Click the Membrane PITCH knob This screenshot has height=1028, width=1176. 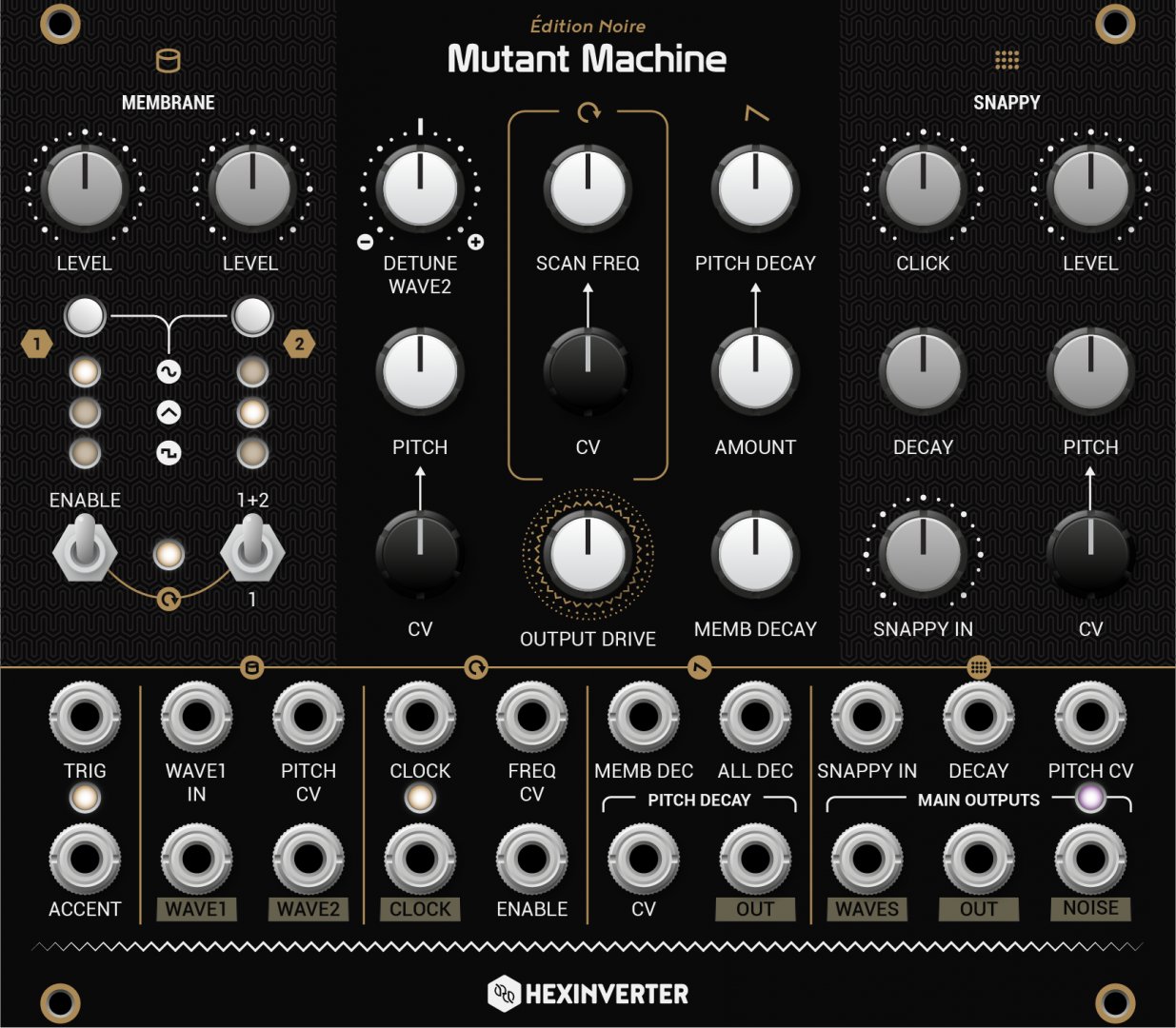click(420, 371)
